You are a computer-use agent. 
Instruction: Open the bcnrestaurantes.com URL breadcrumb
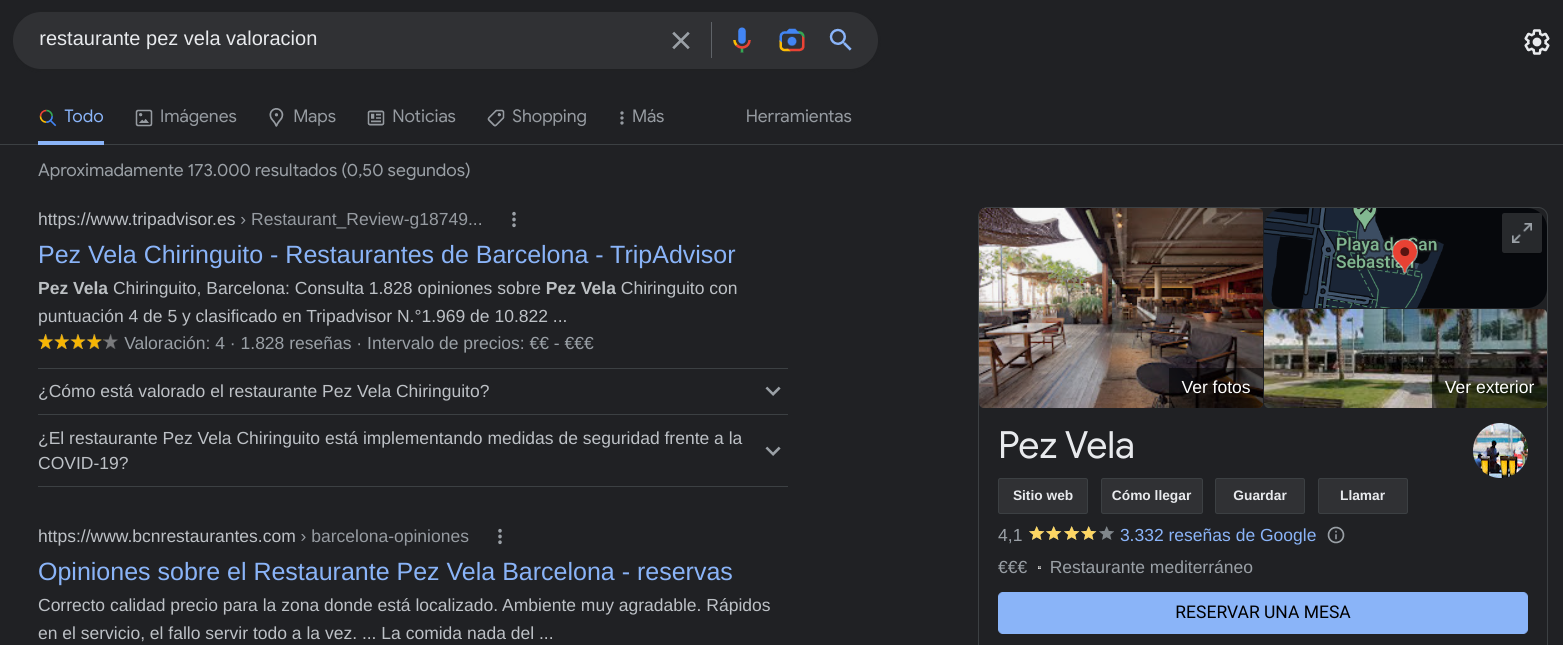253,536
